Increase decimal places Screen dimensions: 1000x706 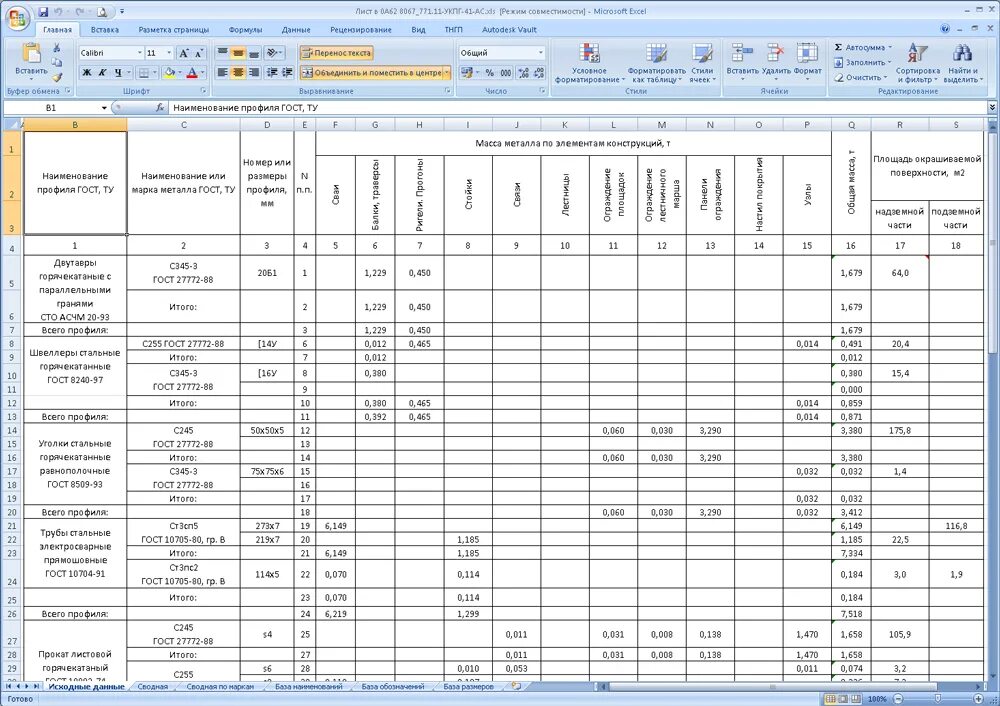coord(524,73)
